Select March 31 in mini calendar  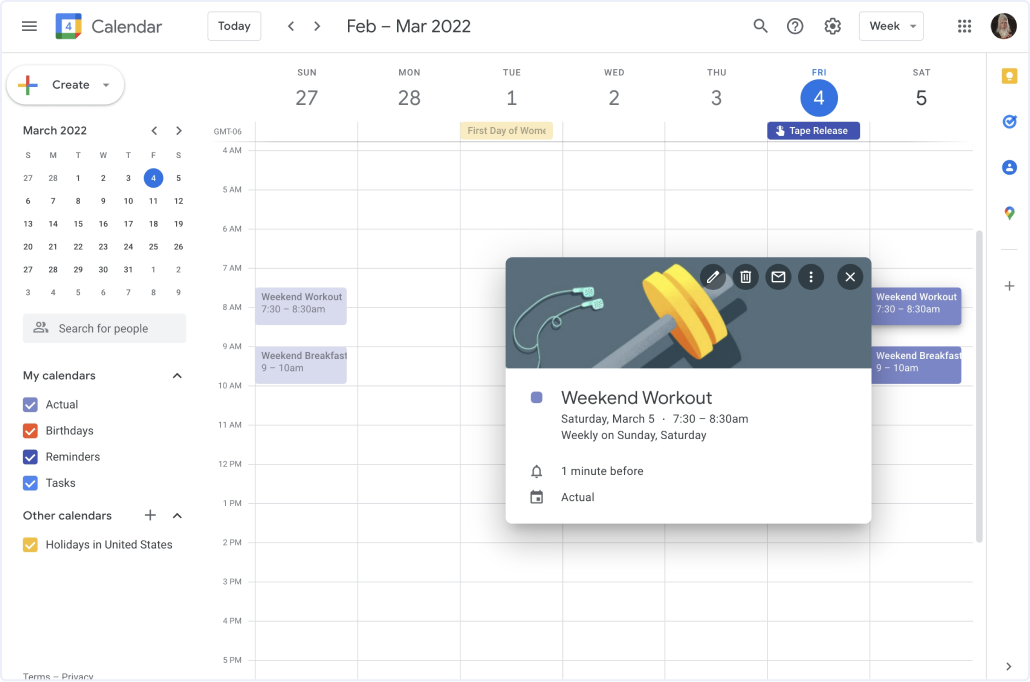pos(128,270)
